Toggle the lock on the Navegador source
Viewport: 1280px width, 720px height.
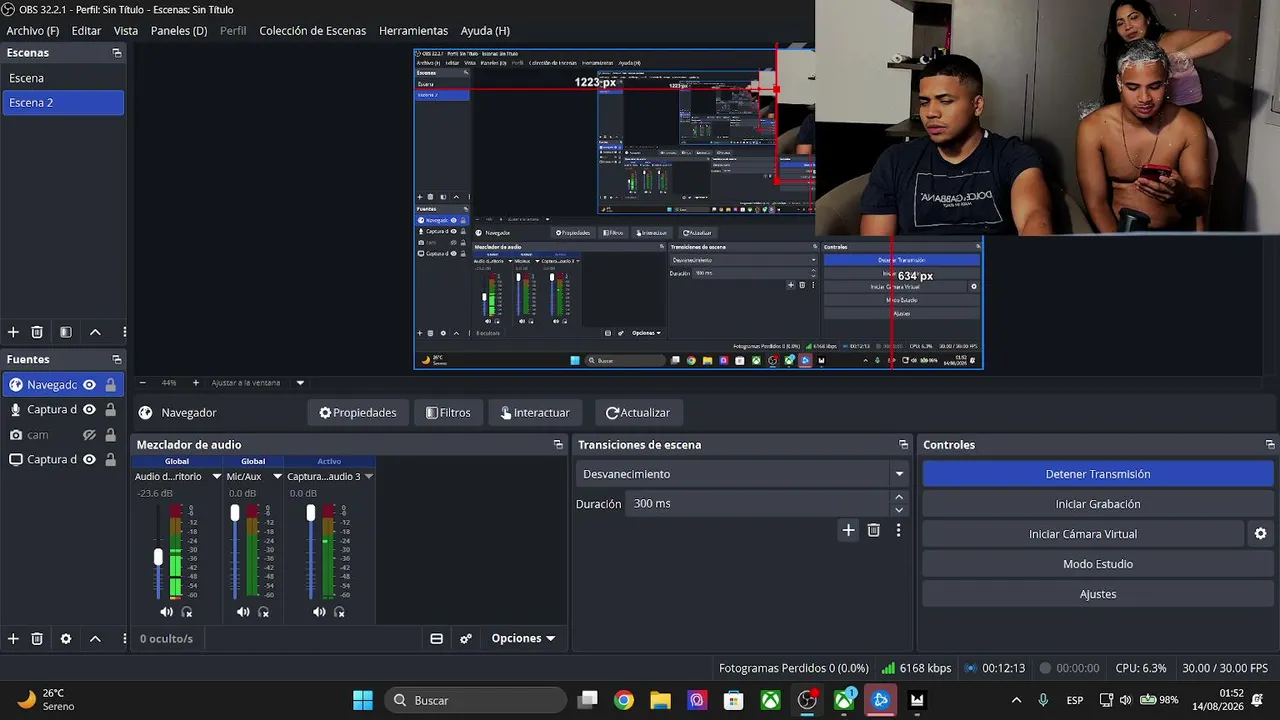point(110,385)
